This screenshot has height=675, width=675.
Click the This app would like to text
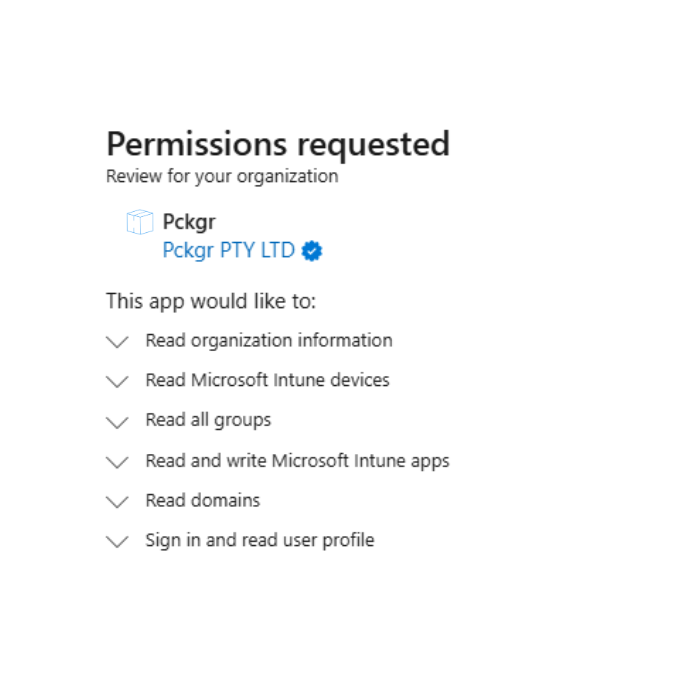coord(210,301)
